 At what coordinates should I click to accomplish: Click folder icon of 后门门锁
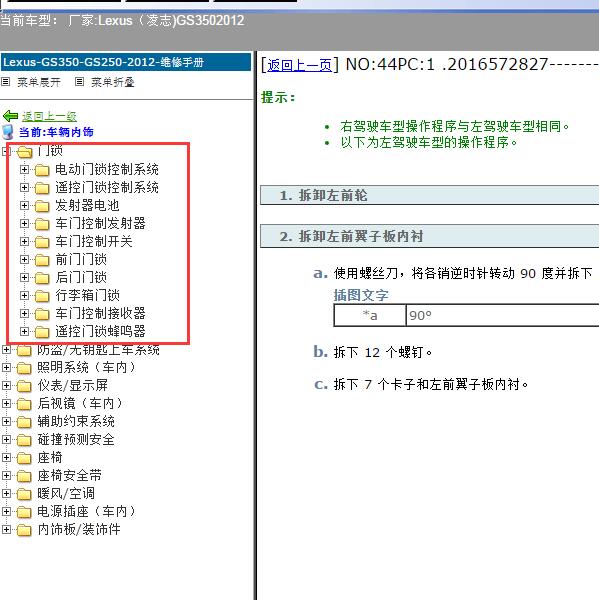(x=42, y=277)
